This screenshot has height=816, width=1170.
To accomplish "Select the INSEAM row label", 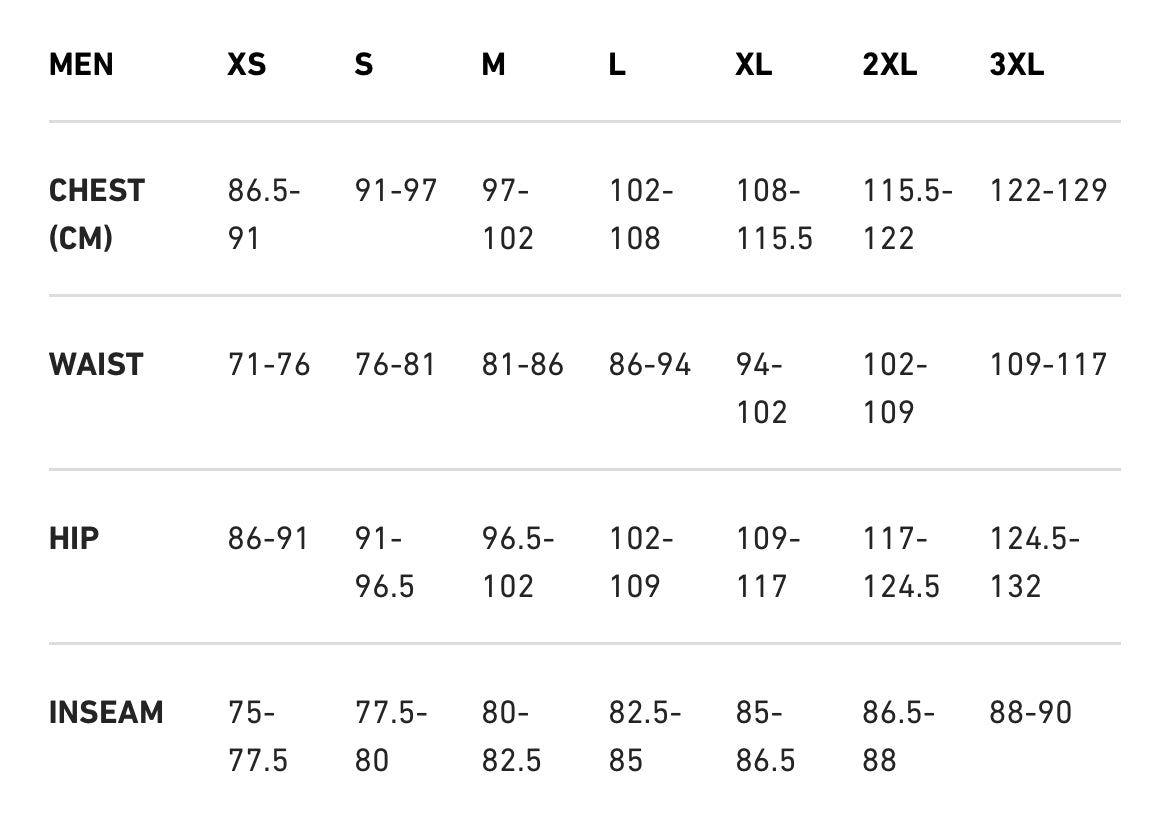I will (106, 713).
